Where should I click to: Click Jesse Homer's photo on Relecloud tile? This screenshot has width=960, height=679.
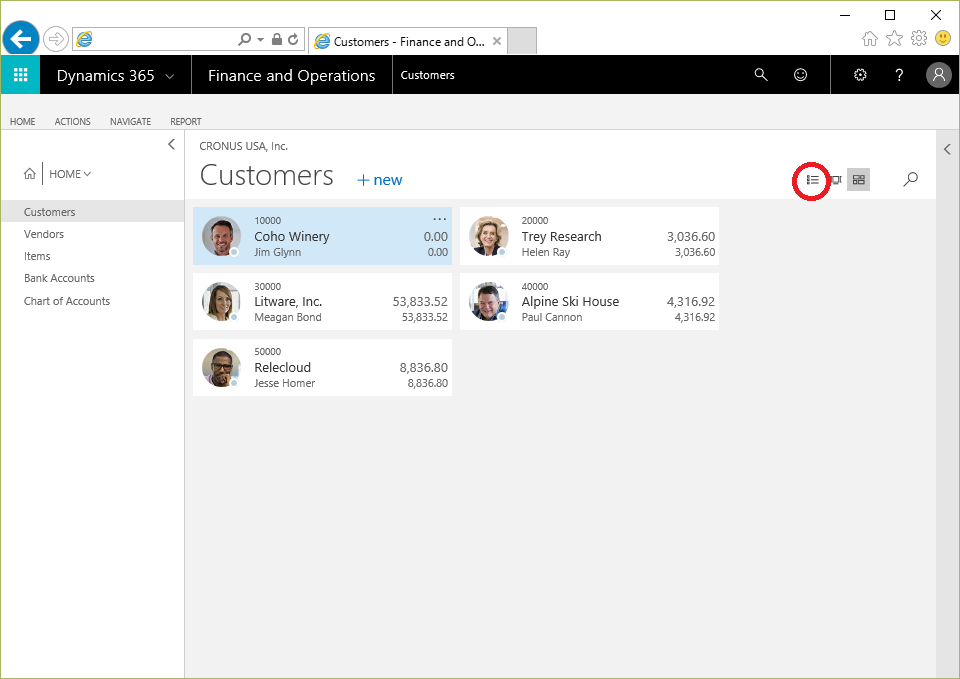point(221,367)
